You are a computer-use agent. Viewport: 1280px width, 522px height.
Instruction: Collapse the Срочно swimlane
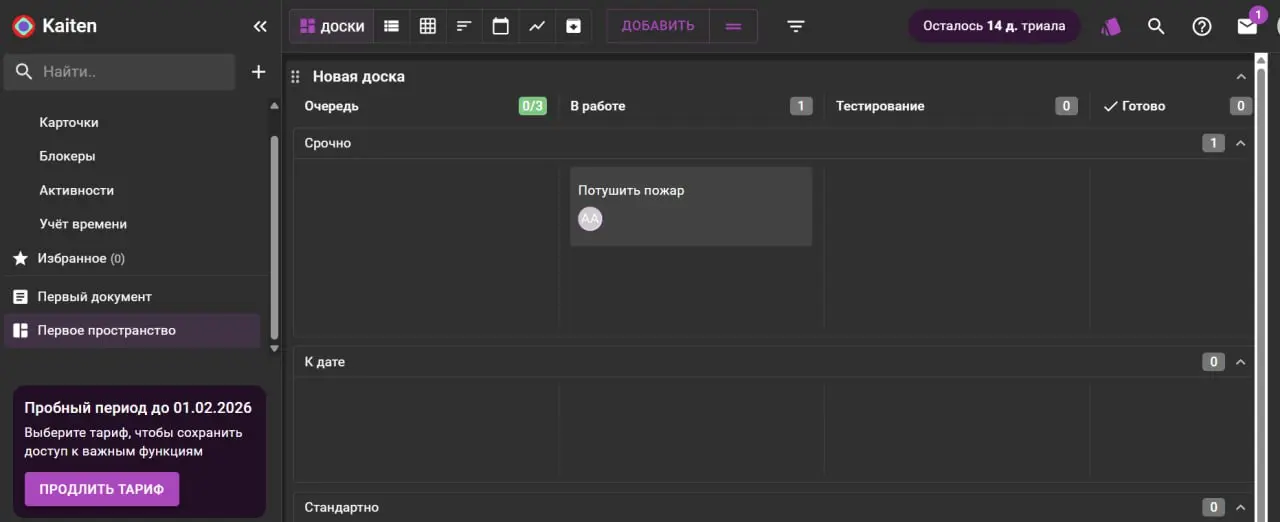[1241, 143]
